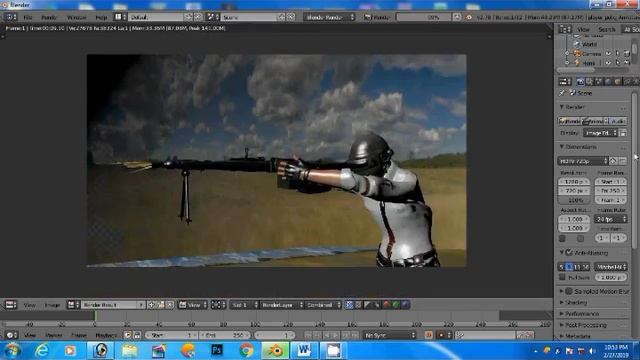This screenshot has height=360, width=640.
Task: Select the Scene properties tab icon
Action: click(x=599, y=82)
